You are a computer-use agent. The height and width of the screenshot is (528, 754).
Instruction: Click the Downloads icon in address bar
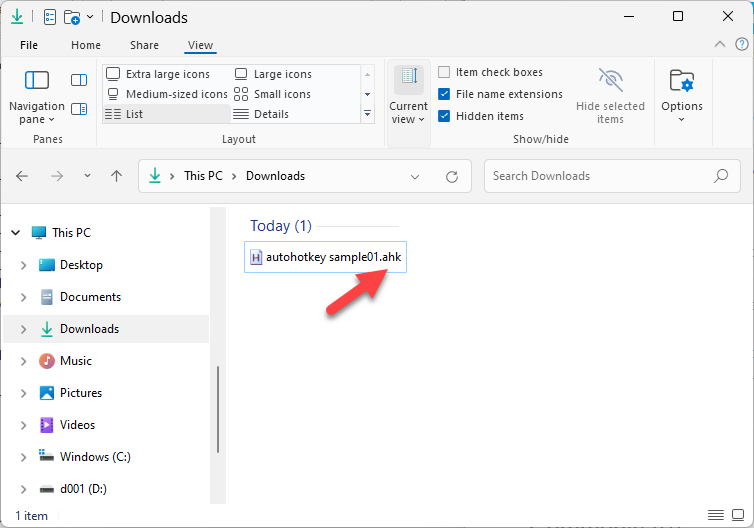click(x=155, y=176)
